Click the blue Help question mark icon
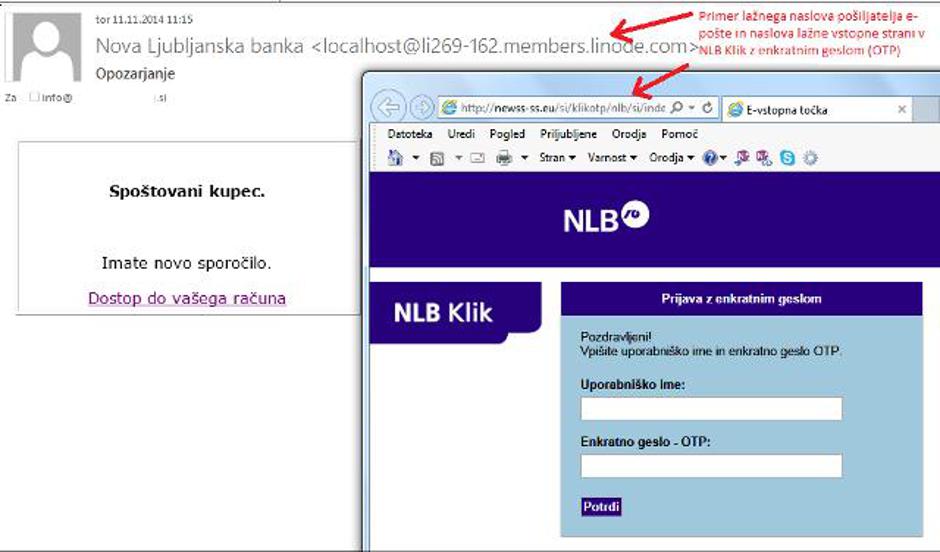The image size is (940, 552). tap(710, 158)
